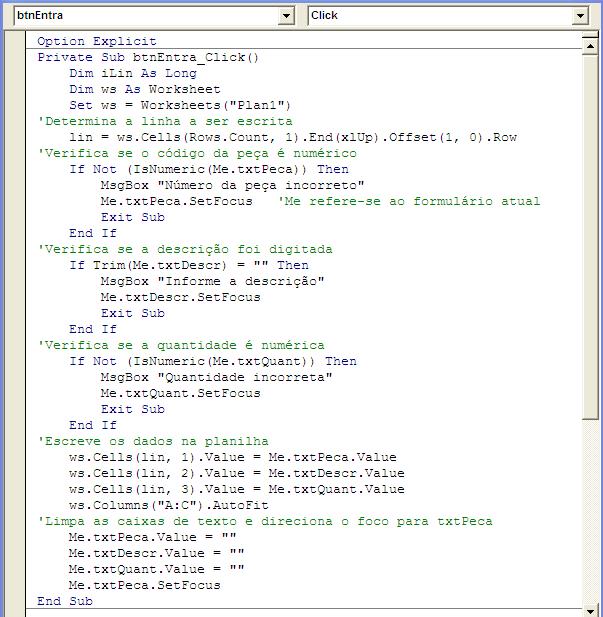Click comment 'Limpa as caixas de texto'
This screenshot has width=603, height=617.
[x=141, y=522]
